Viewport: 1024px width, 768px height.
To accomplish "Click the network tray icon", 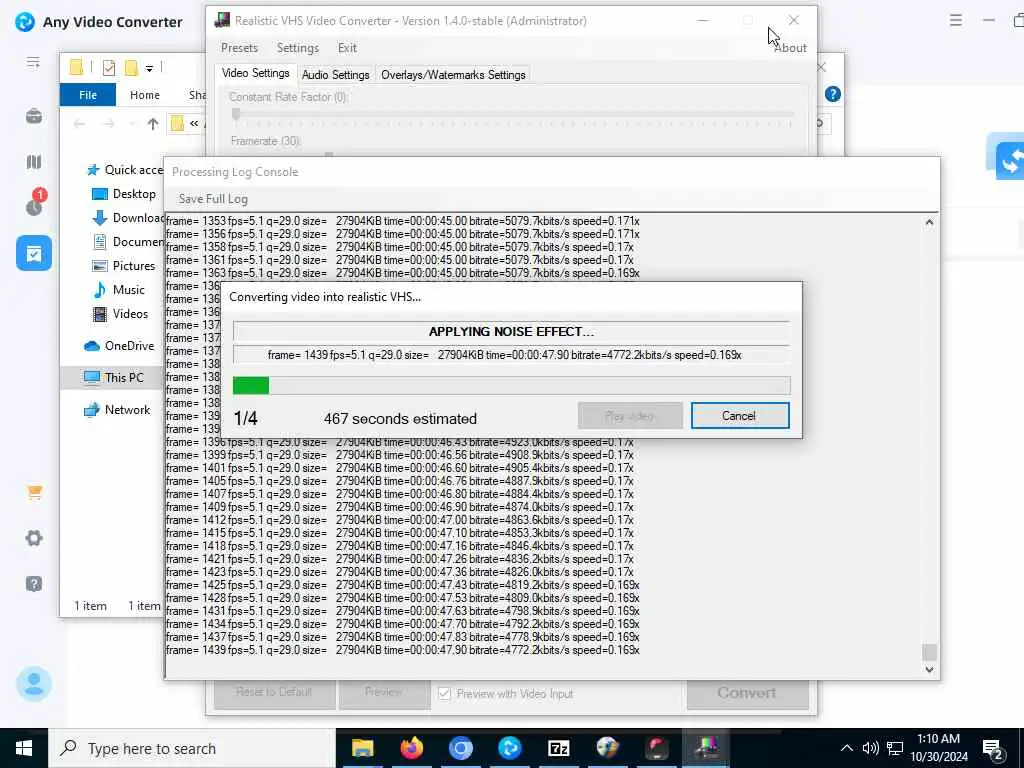I will (x=895, y=748).
